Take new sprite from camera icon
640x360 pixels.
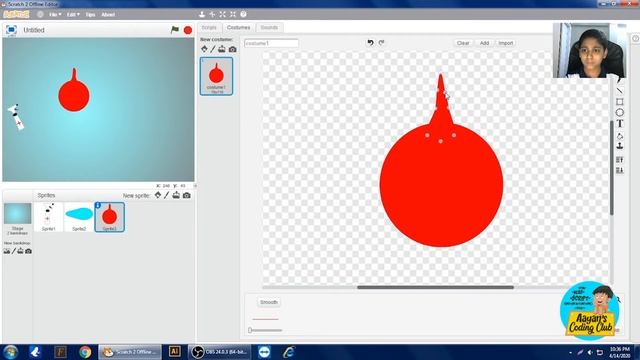(x=187, y=195)
